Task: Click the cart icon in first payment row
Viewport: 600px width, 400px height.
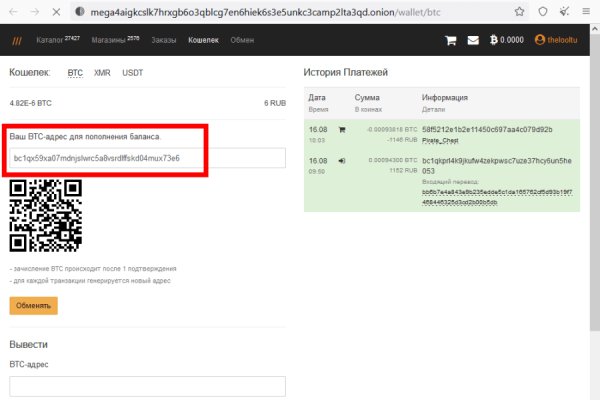Action: click(x=342, y=129)
